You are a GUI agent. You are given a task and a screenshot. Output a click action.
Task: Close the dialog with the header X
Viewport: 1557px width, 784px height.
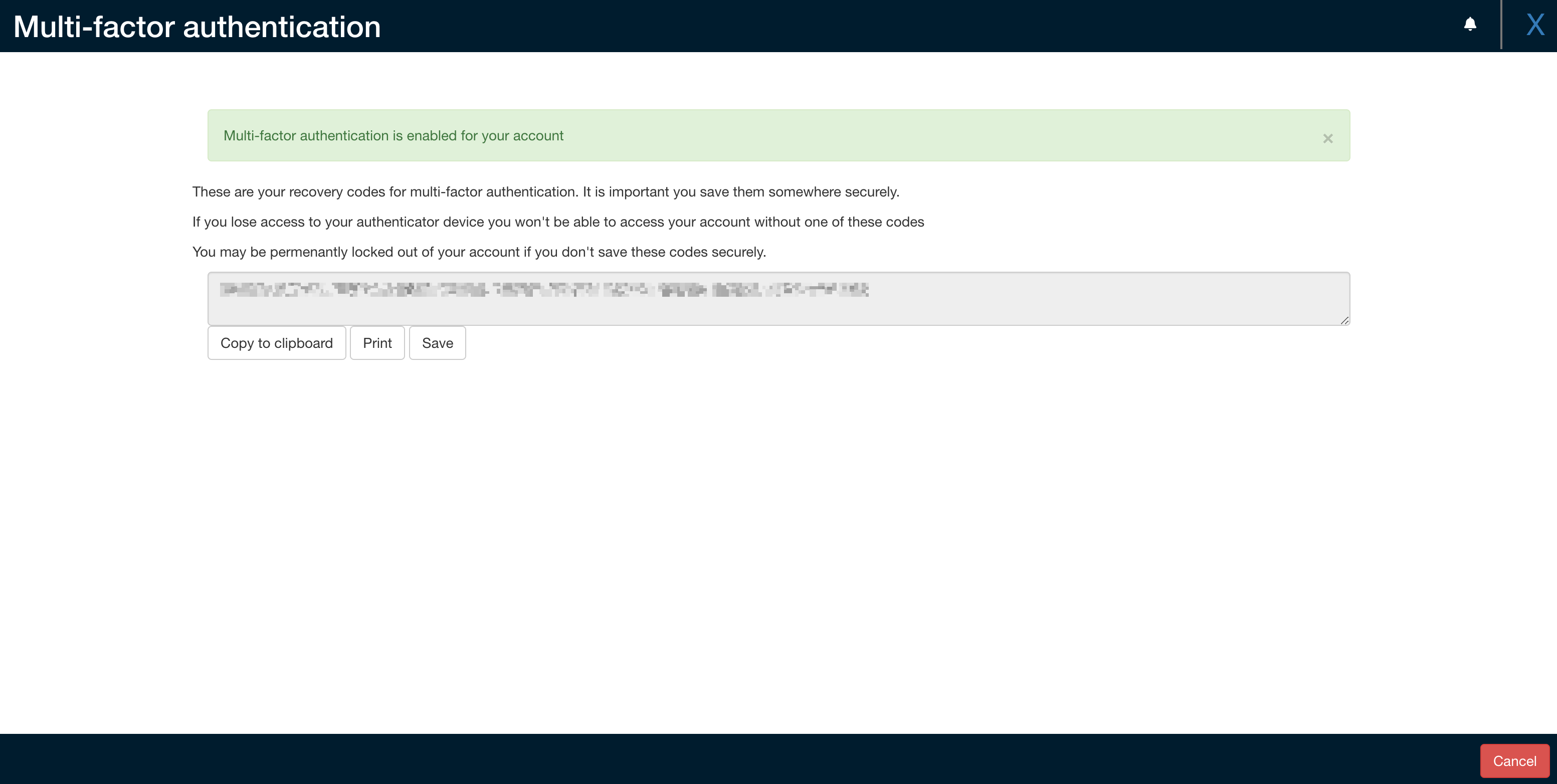pyautogui.click(x=1534, y=25)
